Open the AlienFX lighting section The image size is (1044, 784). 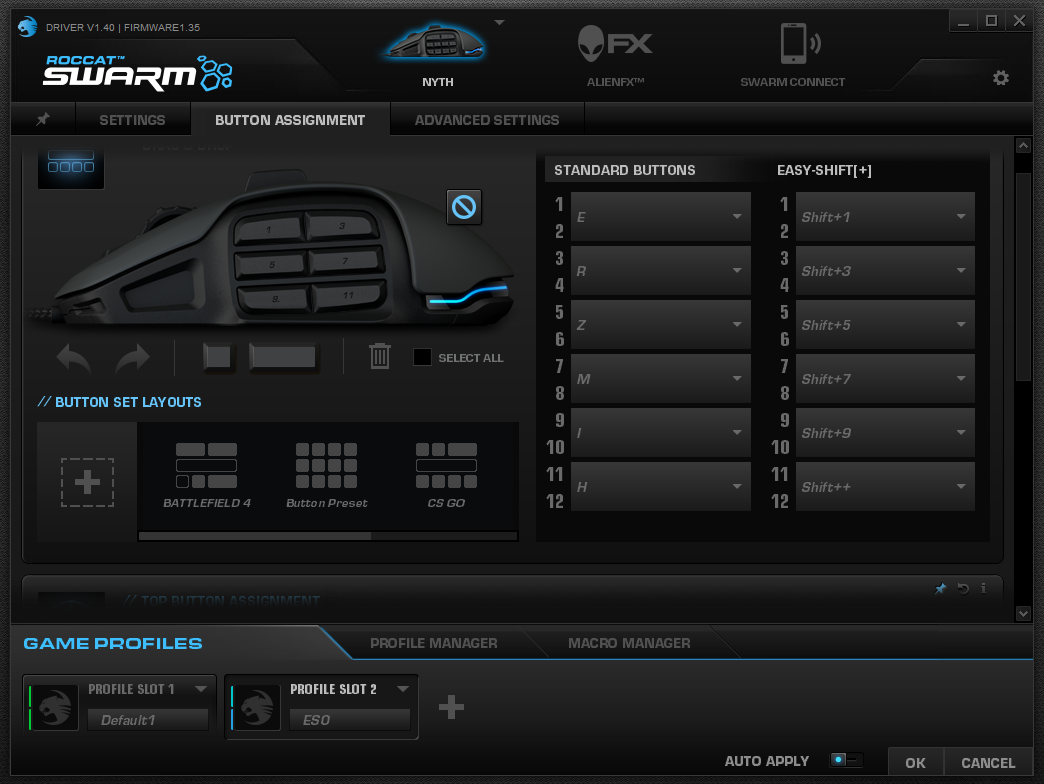pos(615,44)
